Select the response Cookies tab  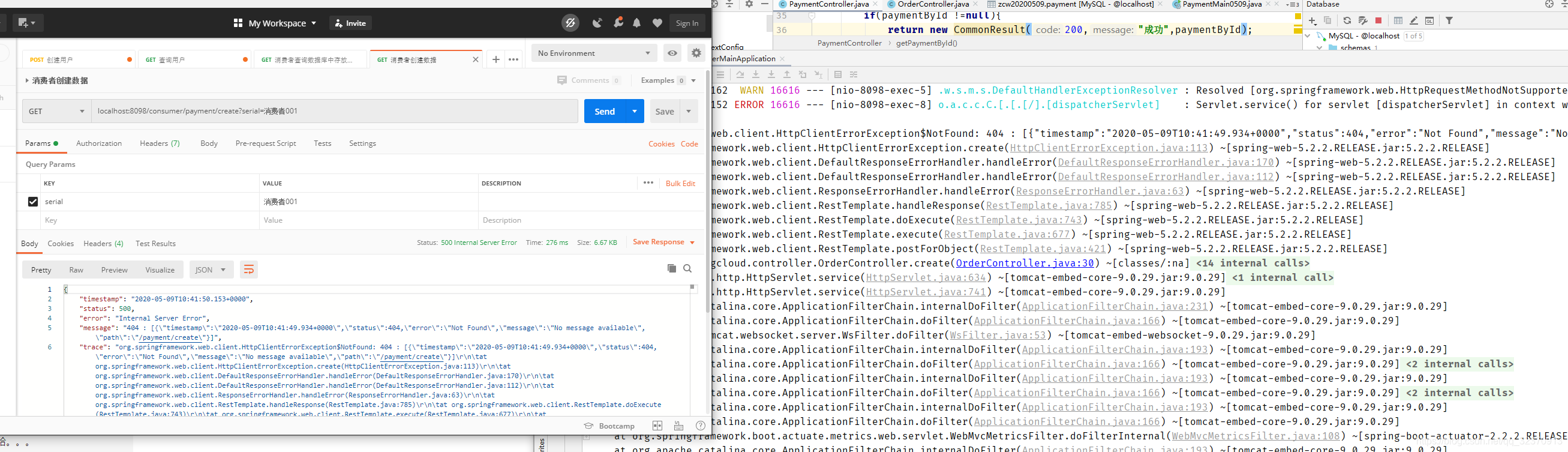(x=61, y=243)
